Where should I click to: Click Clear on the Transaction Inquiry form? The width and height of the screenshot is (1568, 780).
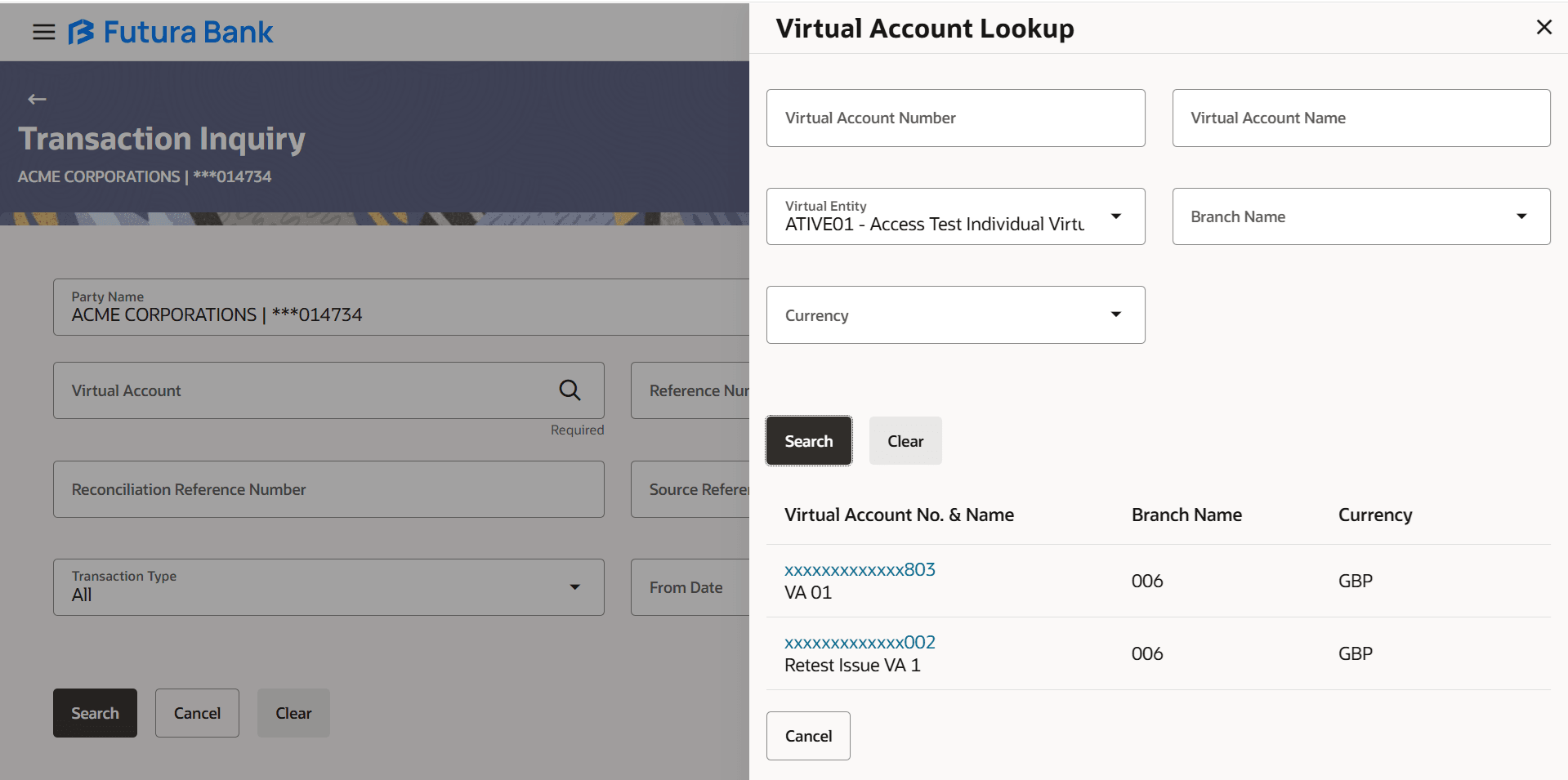[293, 713]
